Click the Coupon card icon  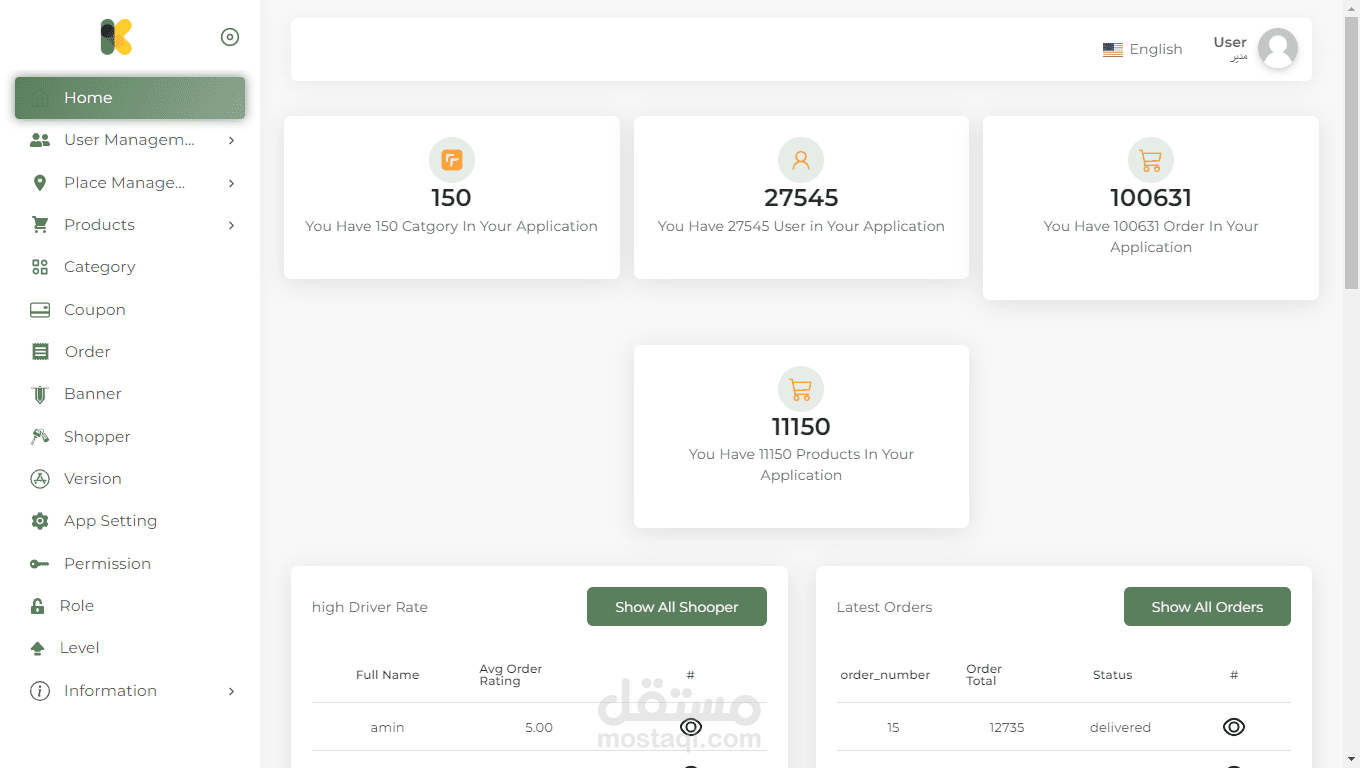[x=40, y=310]
